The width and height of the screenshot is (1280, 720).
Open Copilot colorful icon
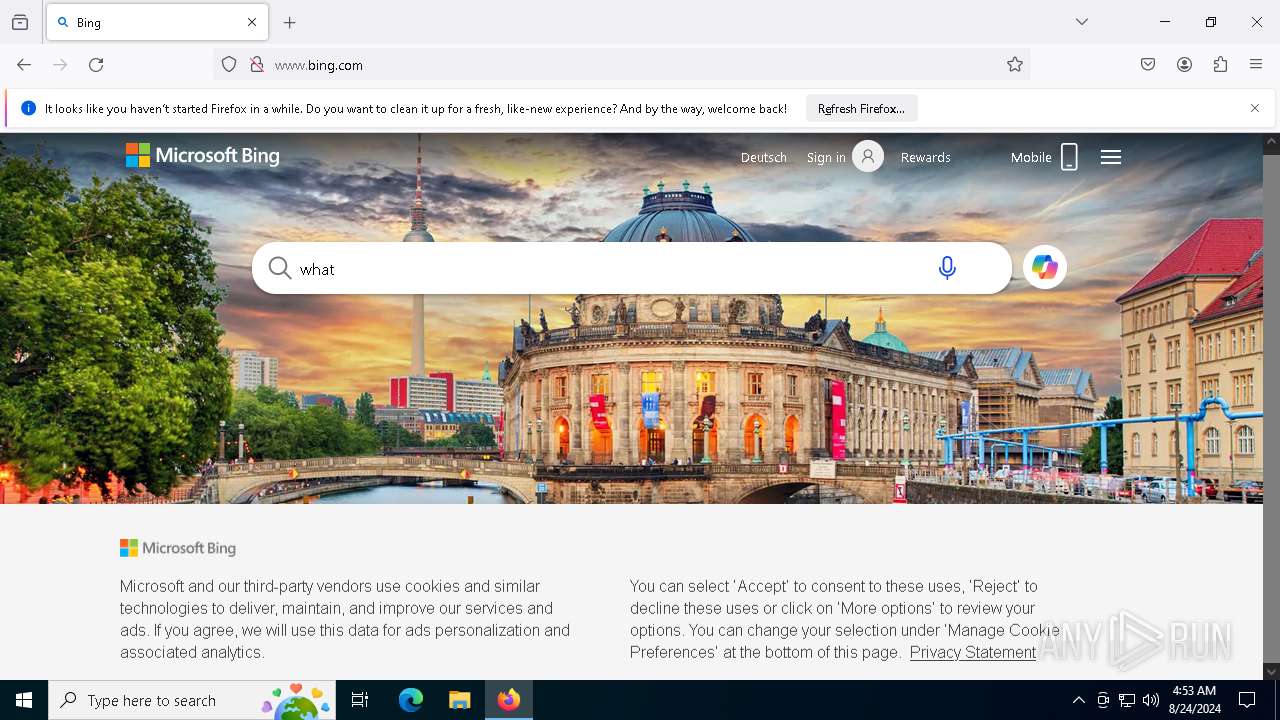tap(1045, 267)
